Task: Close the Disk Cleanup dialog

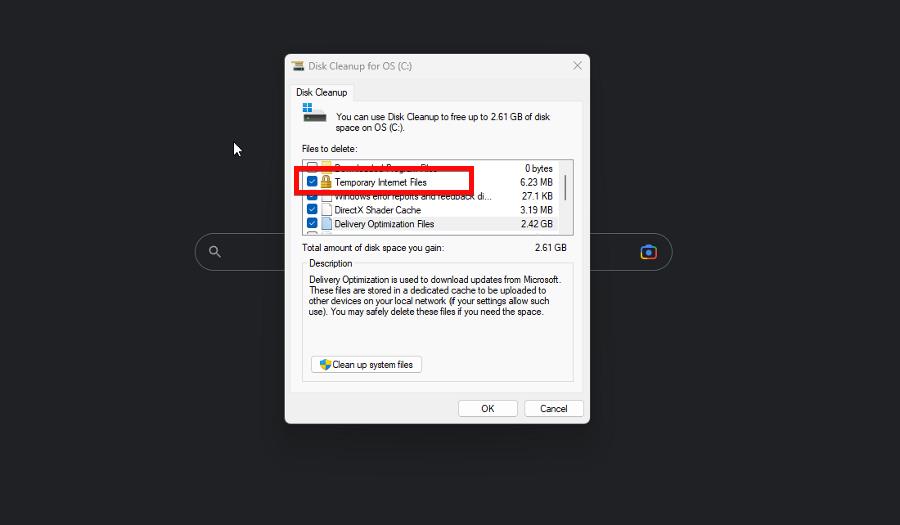Action: coord(577,66)
